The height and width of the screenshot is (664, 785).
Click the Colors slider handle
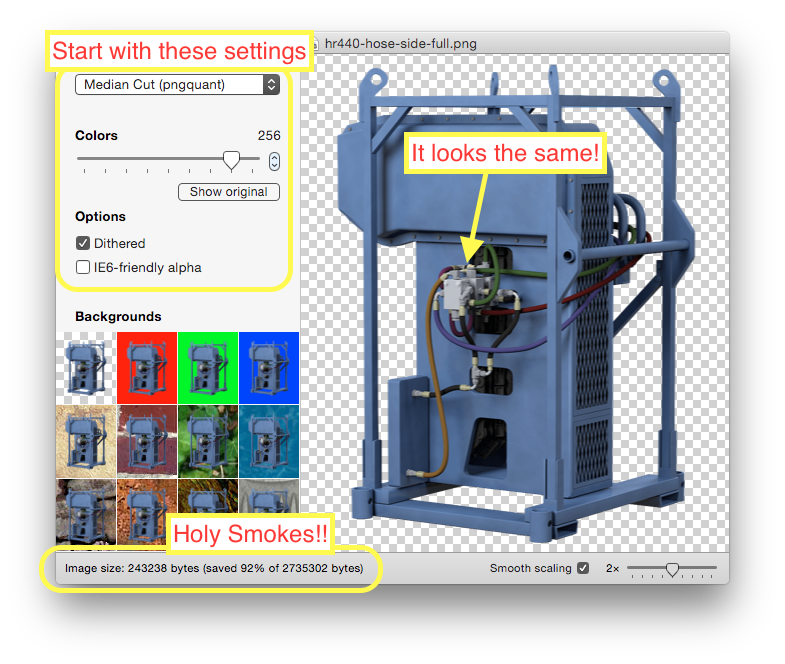point(231,160)
